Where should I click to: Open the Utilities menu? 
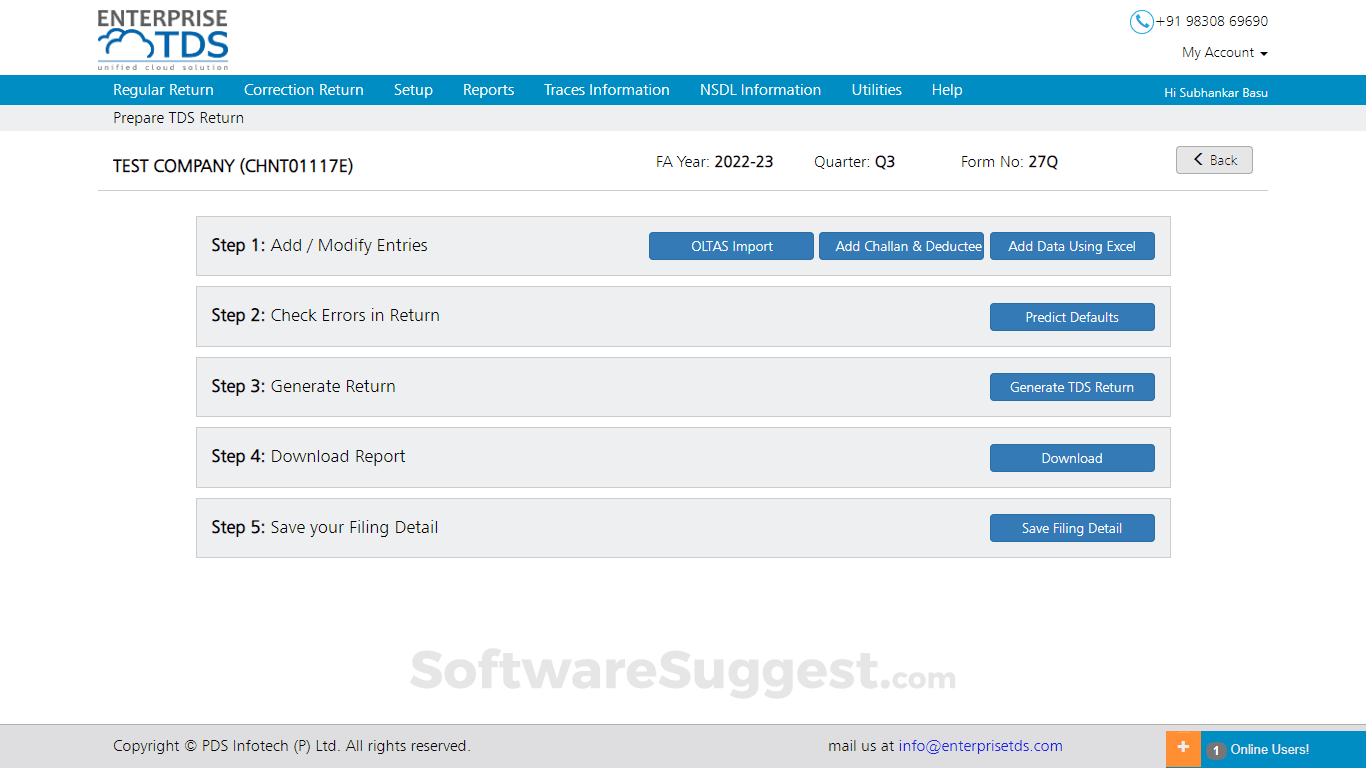876,89
